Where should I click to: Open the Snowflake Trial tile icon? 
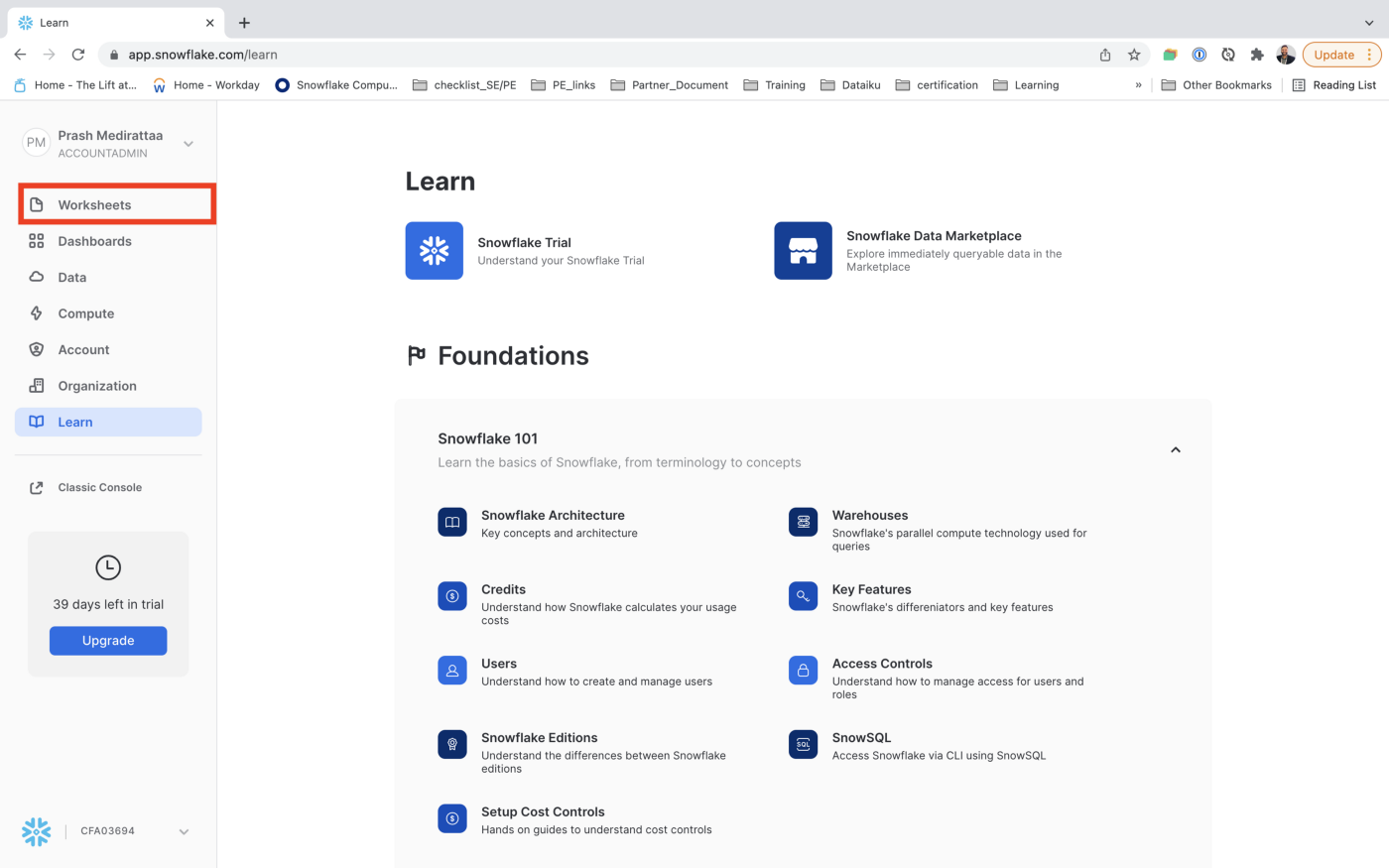coord(434,251)
